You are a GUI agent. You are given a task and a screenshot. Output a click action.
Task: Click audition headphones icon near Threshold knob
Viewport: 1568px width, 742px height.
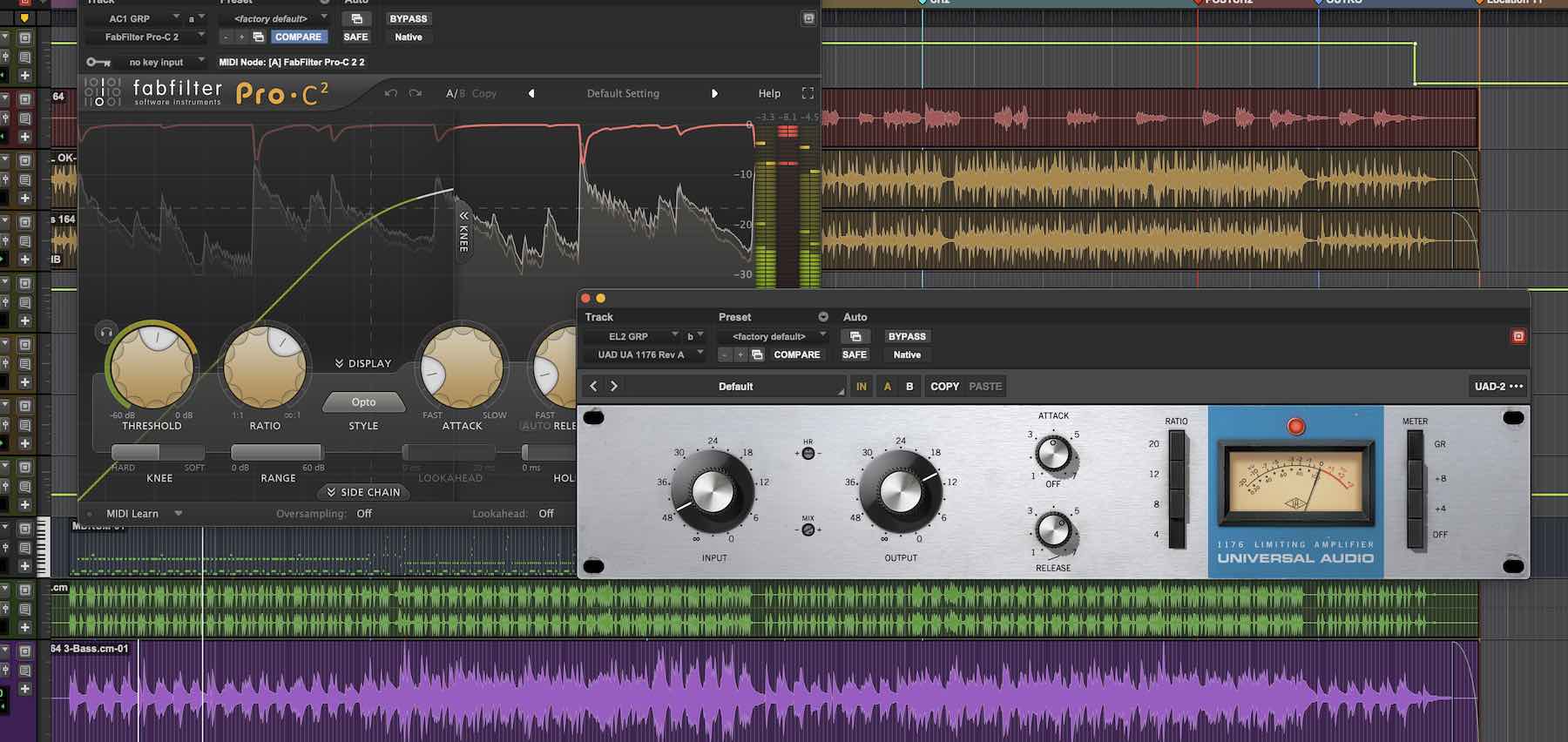(x=106, y=332)
